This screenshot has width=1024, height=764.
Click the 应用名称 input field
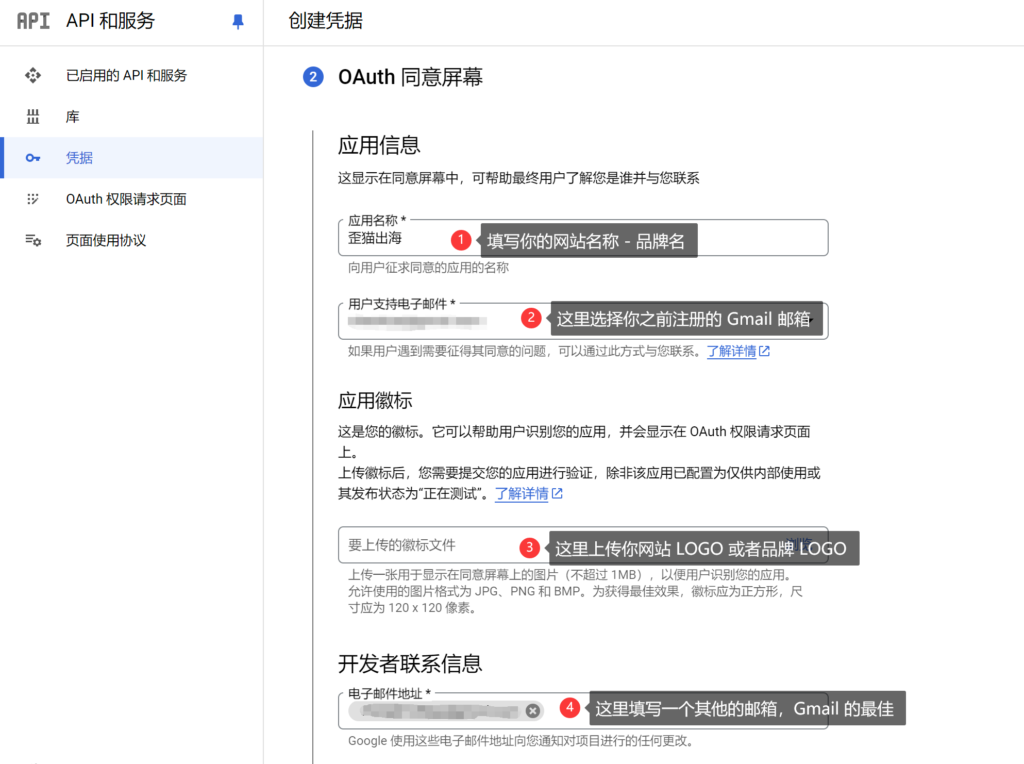click(583, 238)
